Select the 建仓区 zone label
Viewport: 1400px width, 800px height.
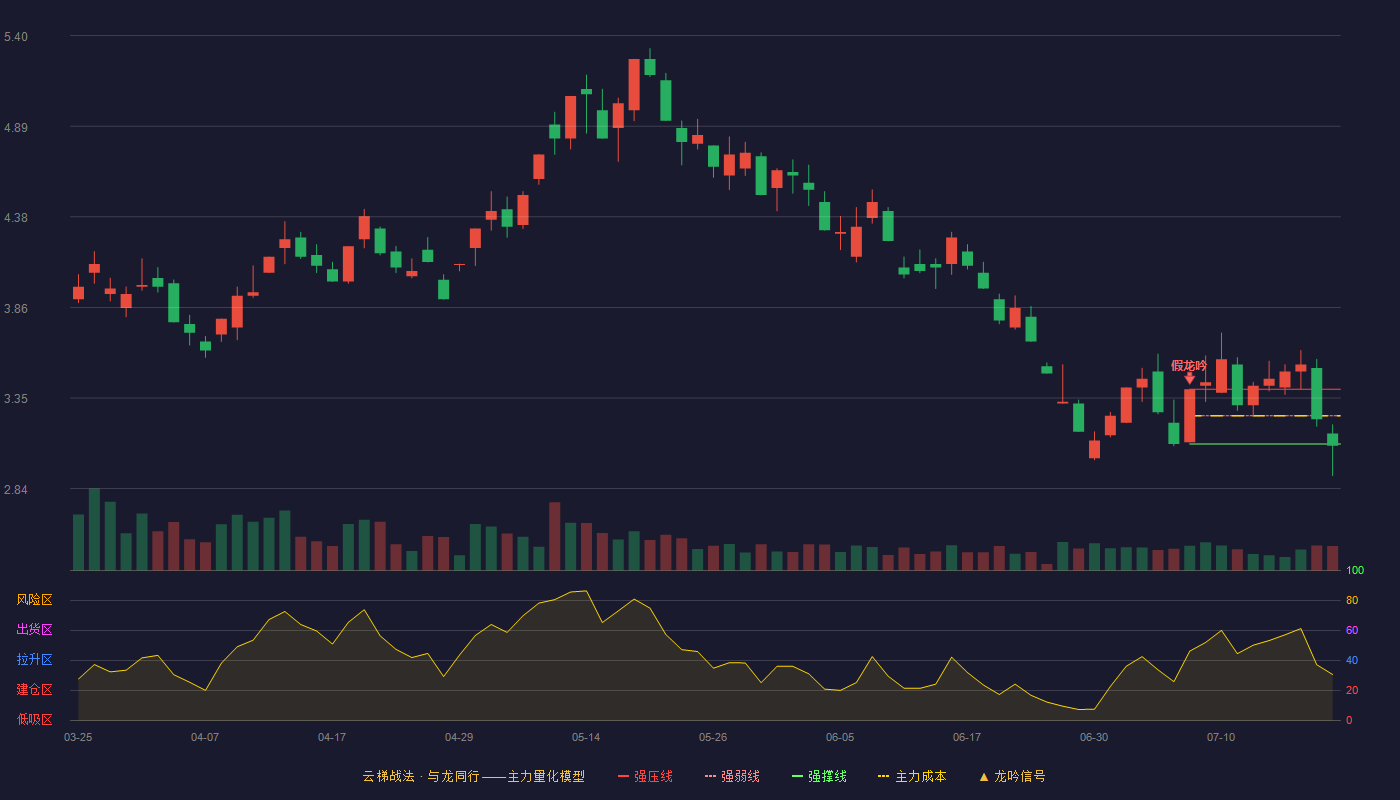[34, 690]
